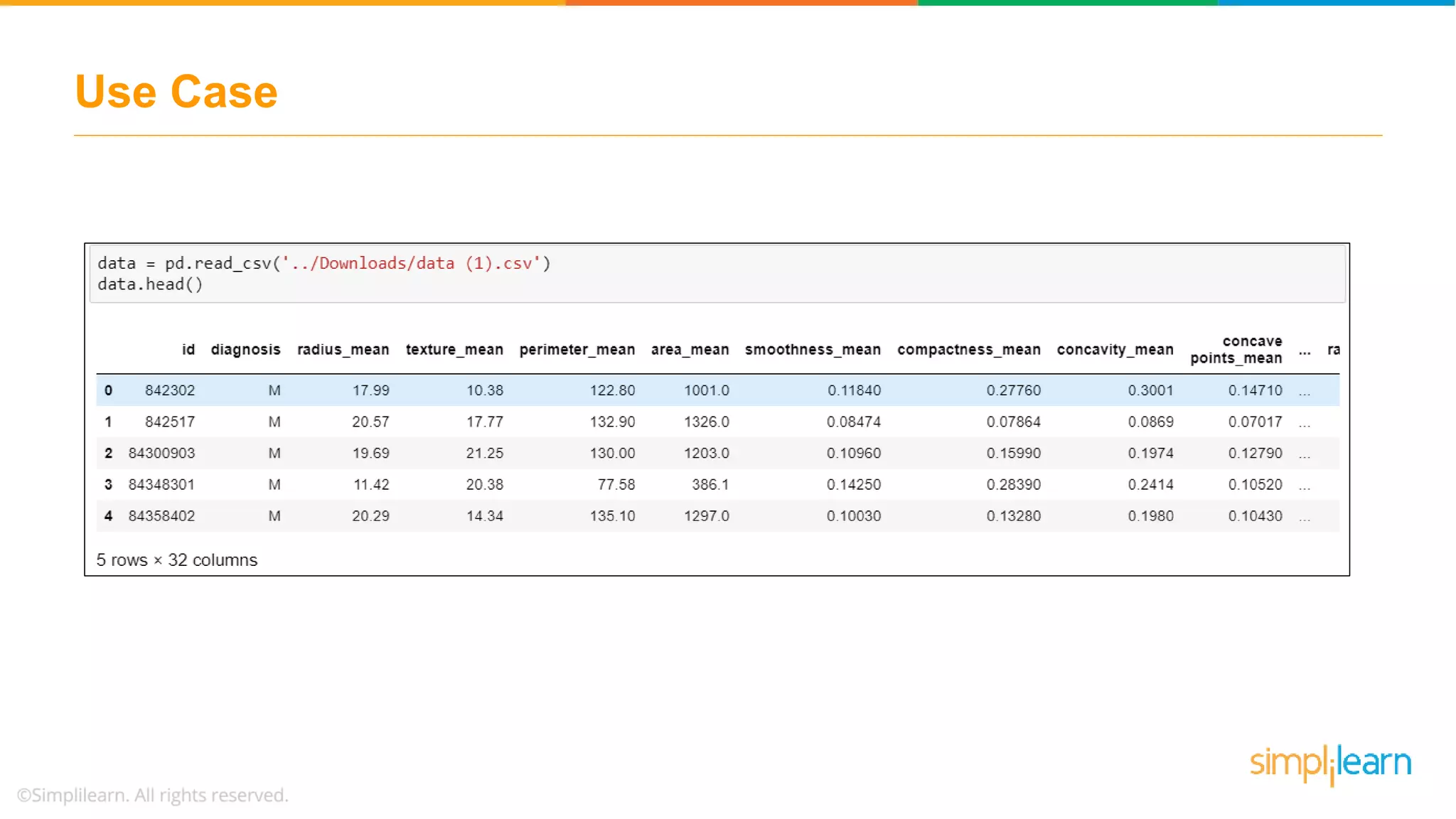This screenshot has width=1456, height=819.
Task: Click compactness_mean value 0.13280
Action: (1014, 515)
